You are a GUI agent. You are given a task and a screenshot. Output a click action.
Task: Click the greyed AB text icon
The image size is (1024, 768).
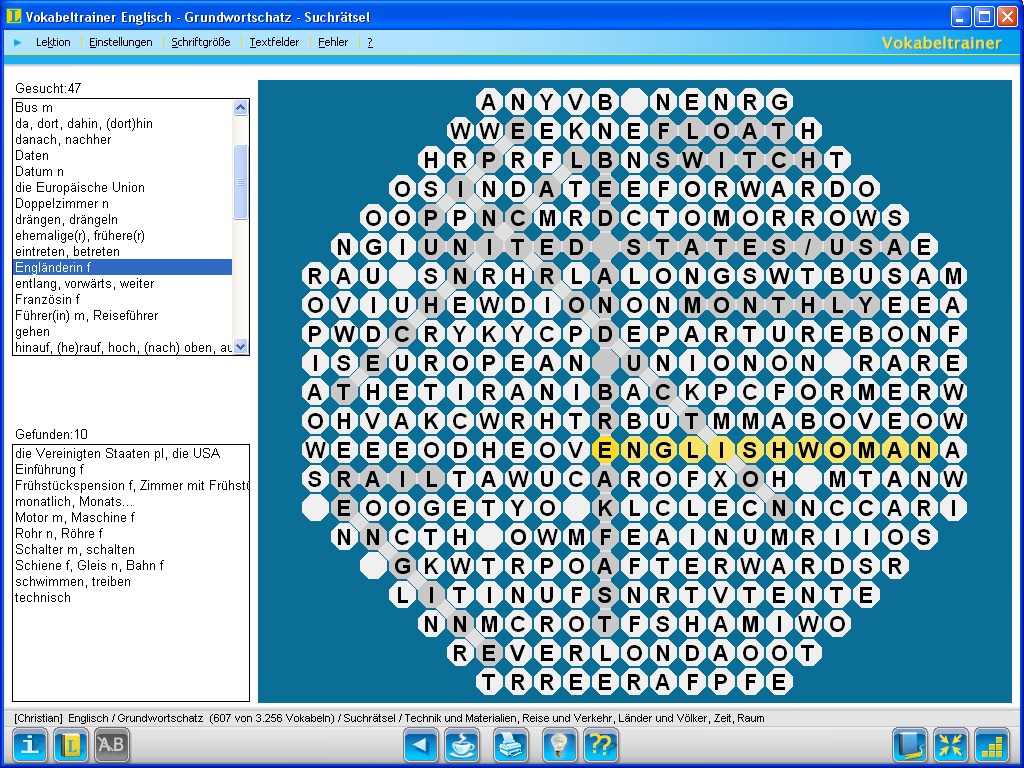[112, 744]
